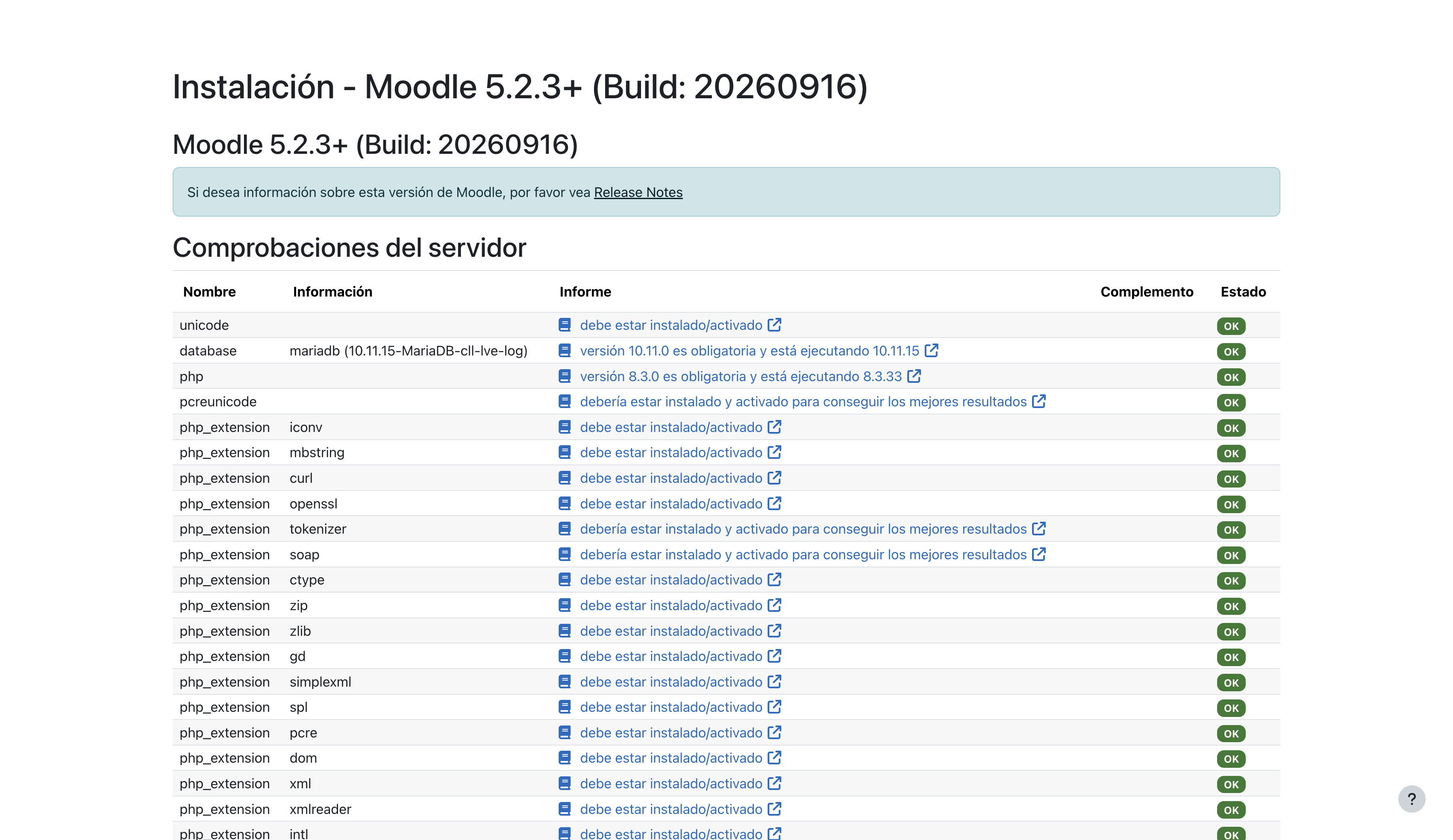This screenshot has height=840, width=1453.
Task: Click the book icon in unicode row
Action: coord(565,325)
